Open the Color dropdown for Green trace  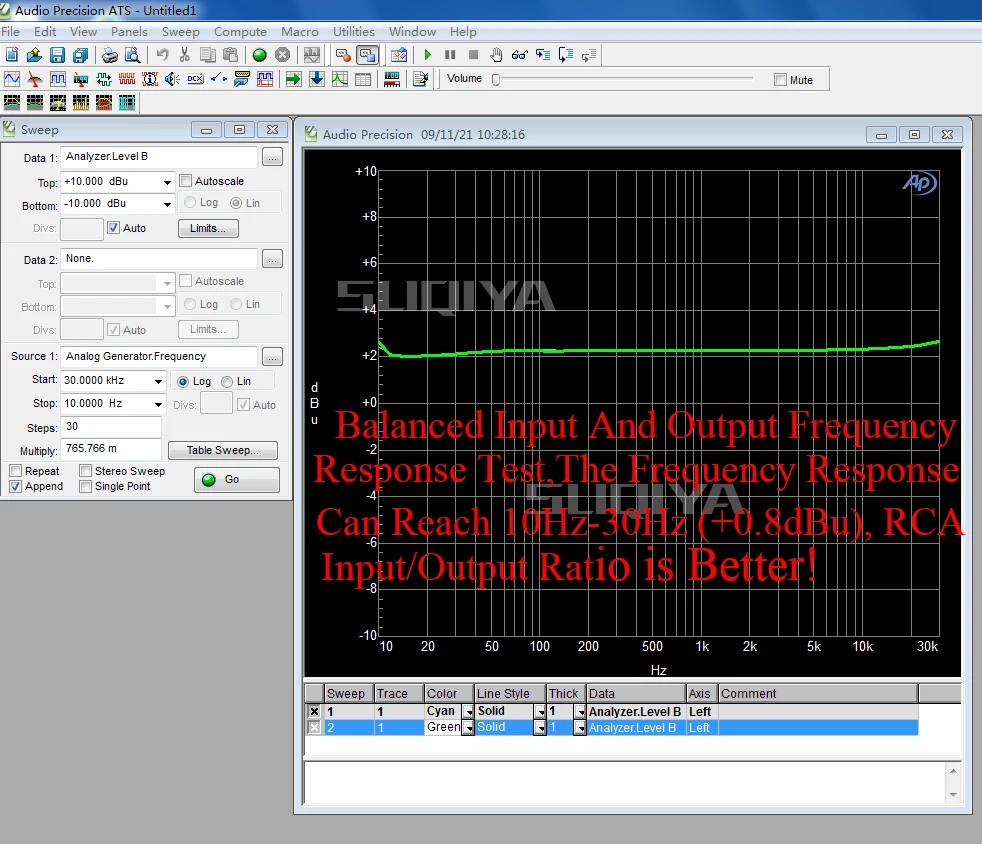(467, 728)
